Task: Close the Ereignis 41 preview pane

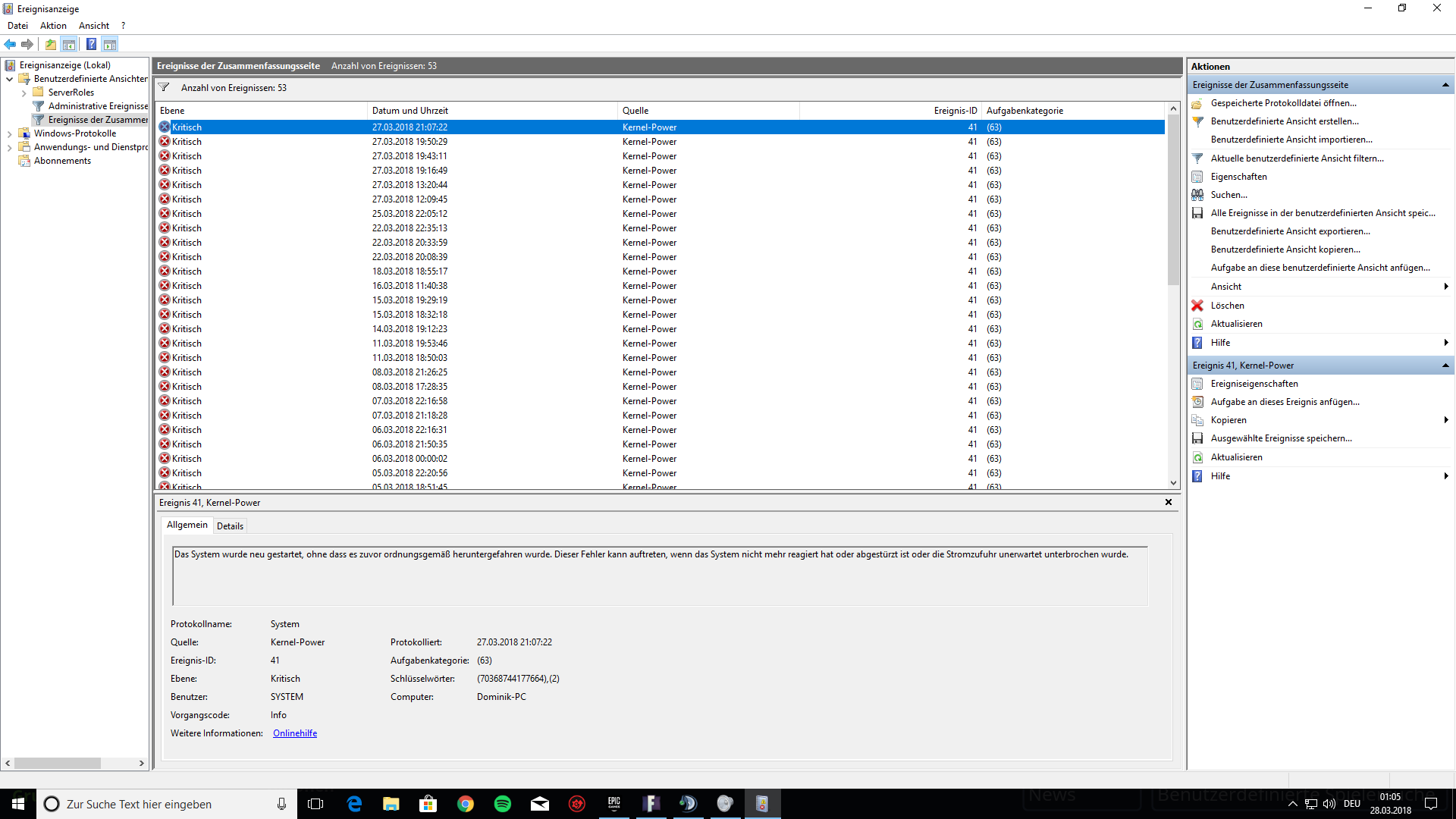Action: pyautogui.click(x=1169, y=502)
